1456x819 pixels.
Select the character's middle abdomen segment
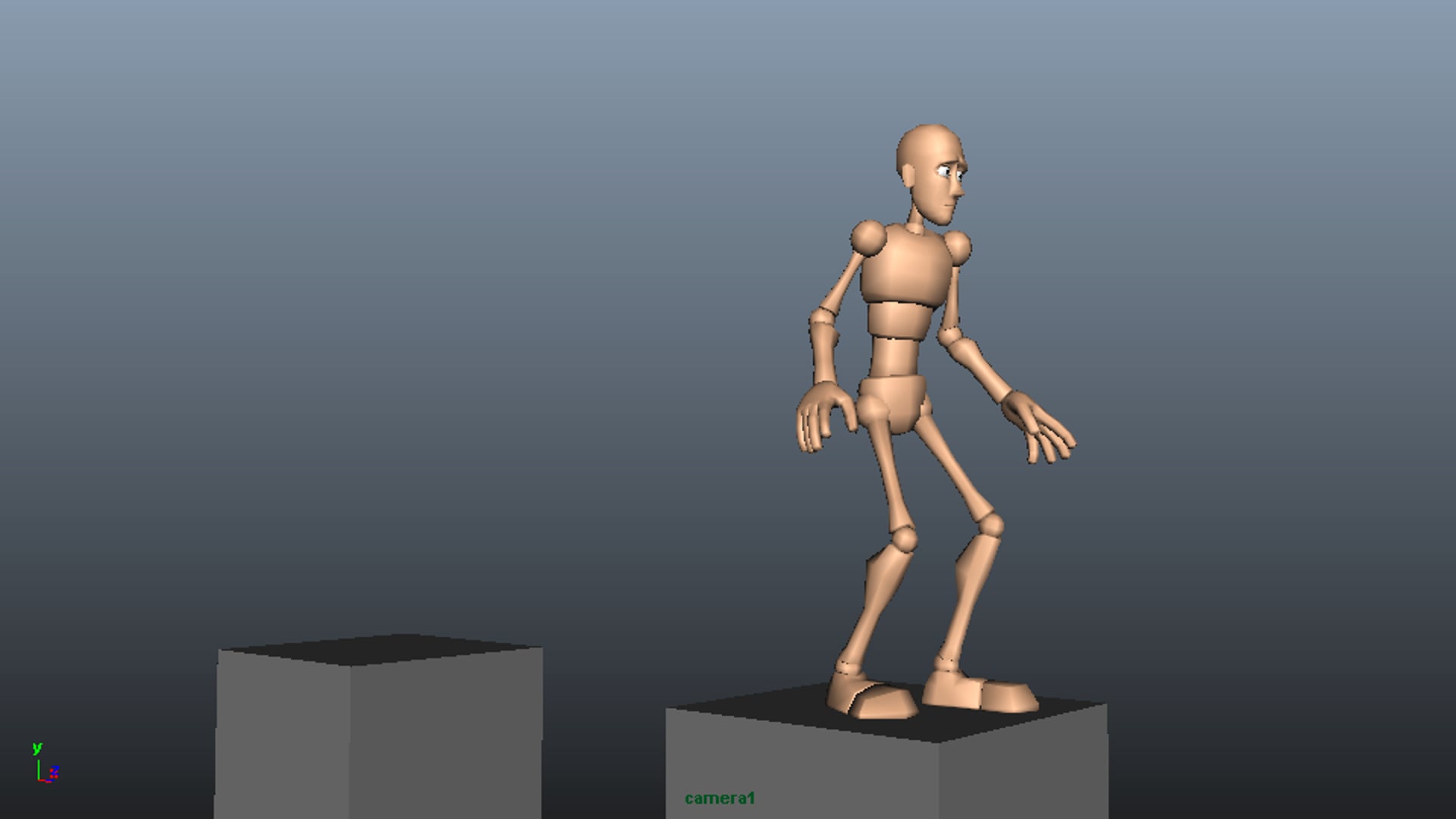(899, 322)
